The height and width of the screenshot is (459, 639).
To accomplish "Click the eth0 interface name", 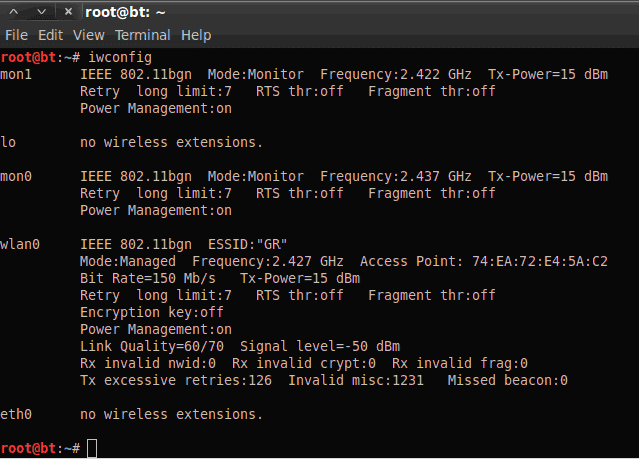I will pyautogui.click(x=16, y=414).
